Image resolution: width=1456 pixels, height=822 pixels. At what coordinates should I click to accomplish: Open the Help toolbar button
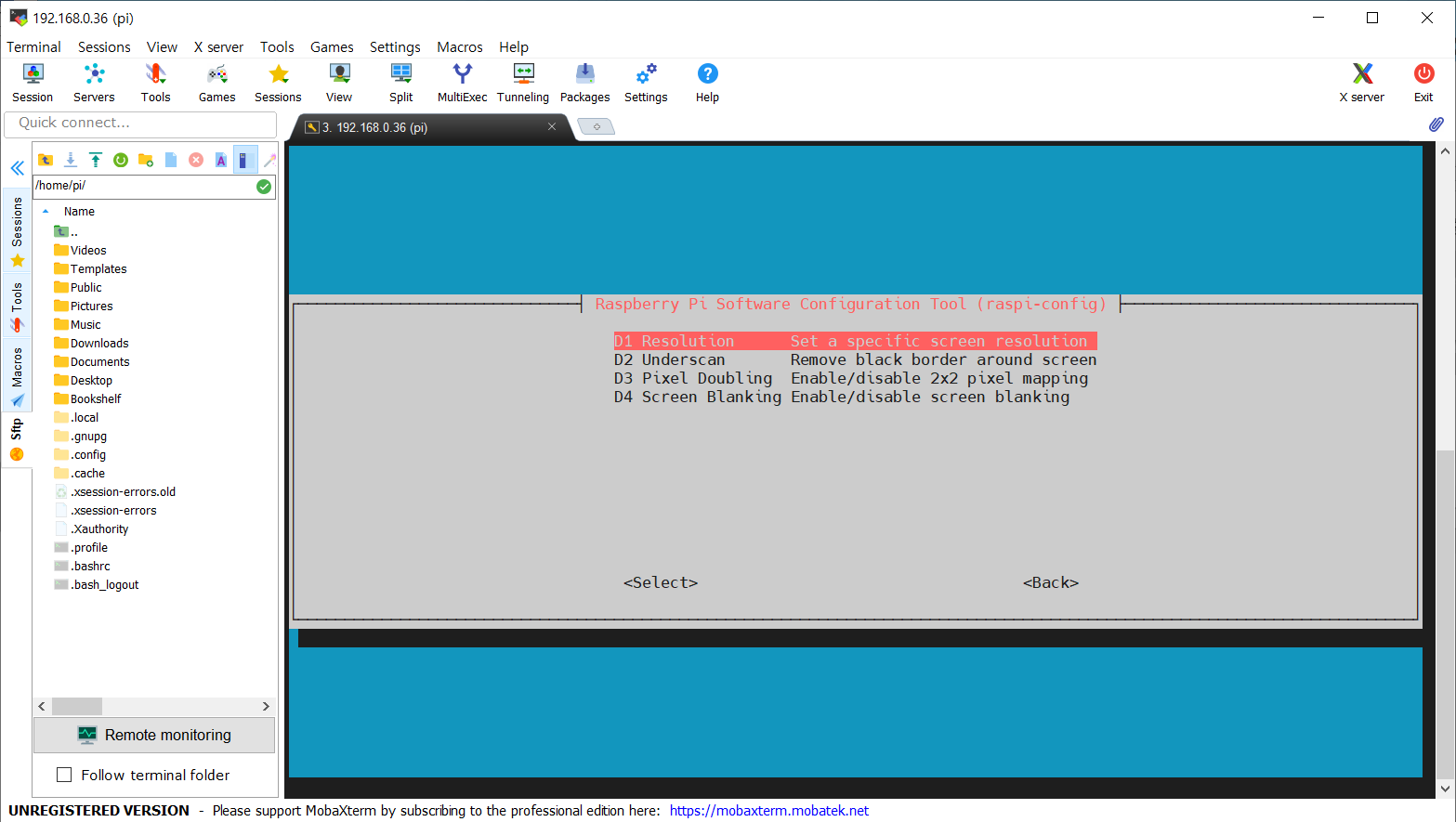click(707, 83)
